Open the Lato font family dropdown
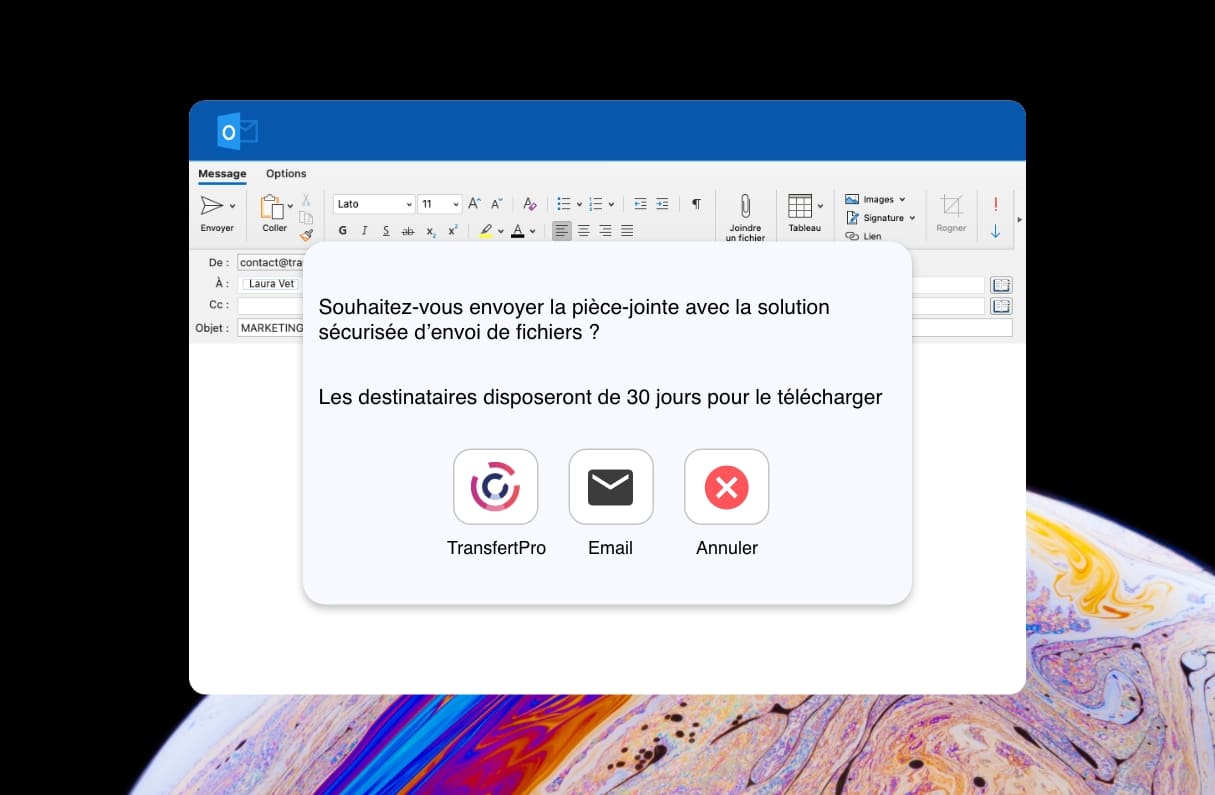 (373, 203)
